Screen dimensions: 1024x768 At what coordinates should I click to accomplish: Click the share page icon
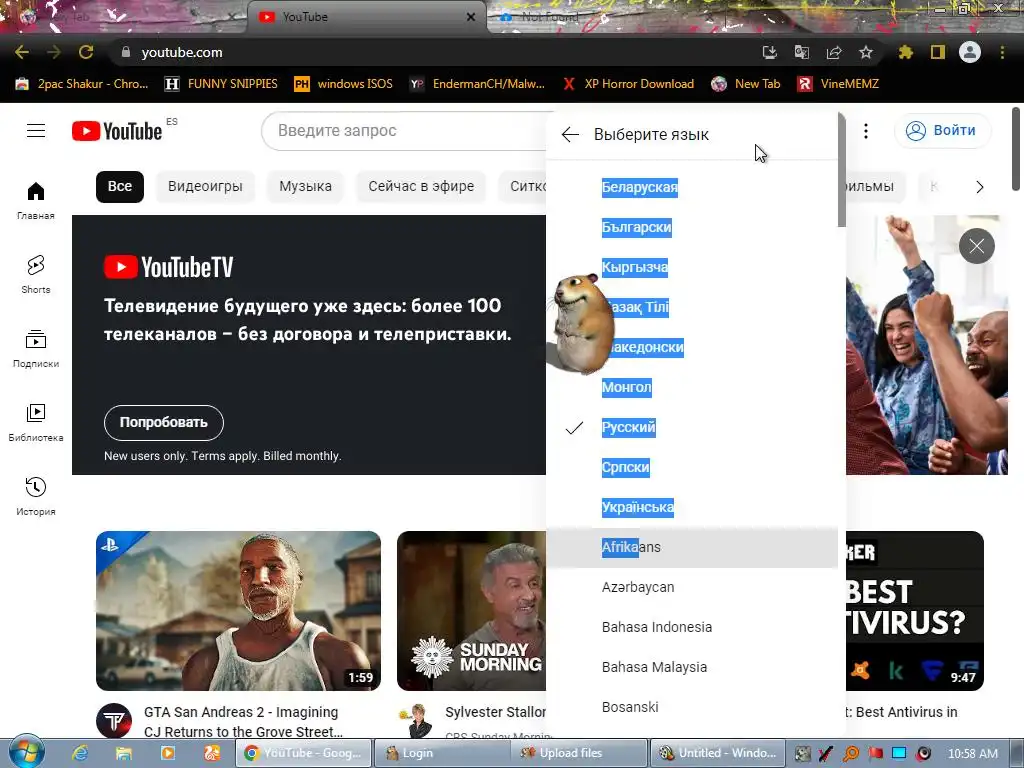pos(834,52)
